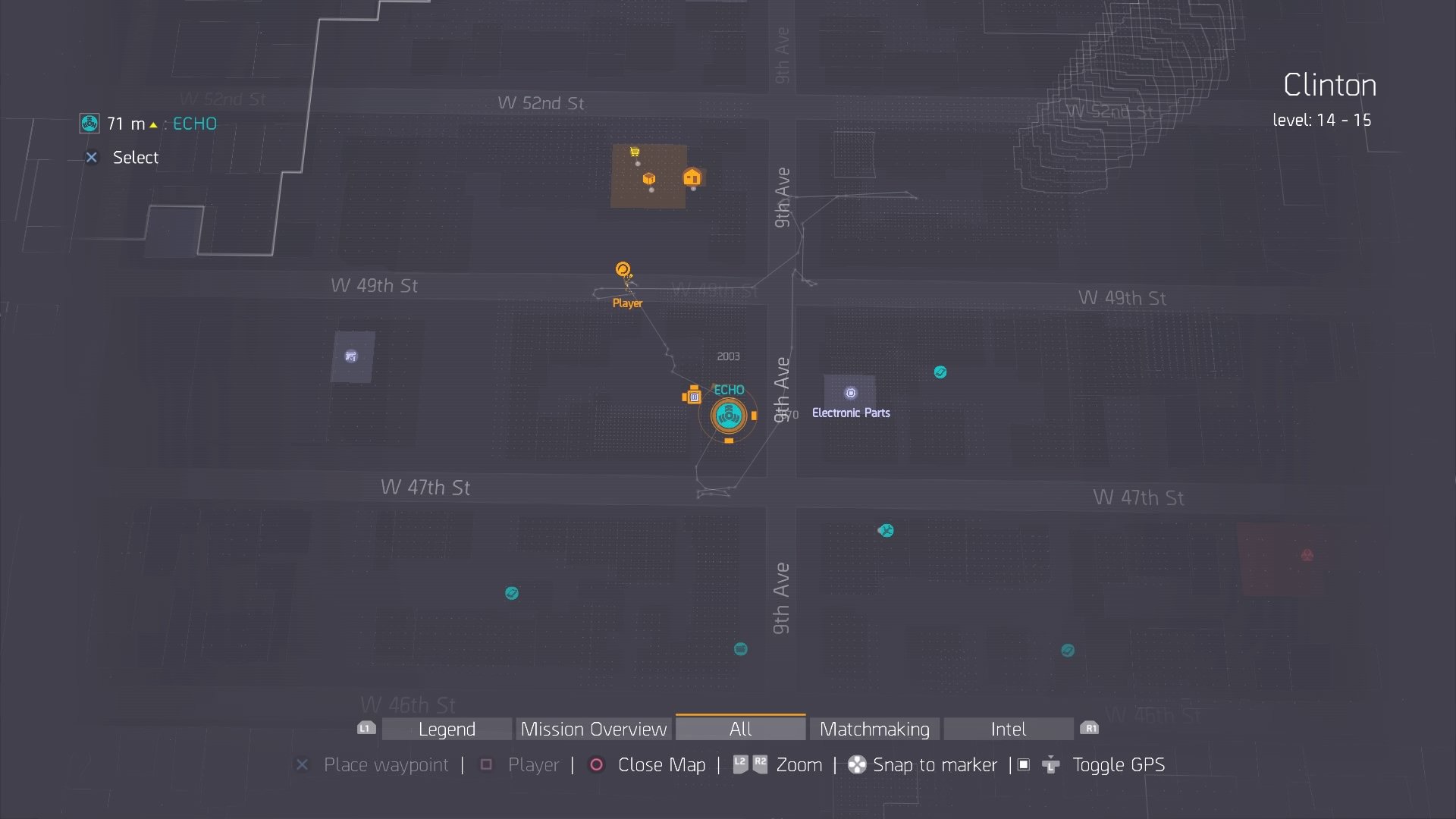Switch to the Intel tab

tap(1008, 729)
